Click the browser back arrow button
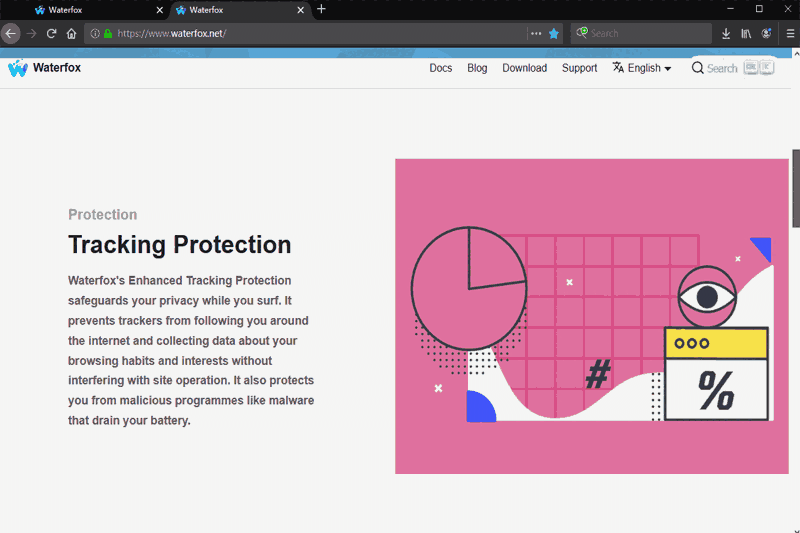 (x=10, y=33)
